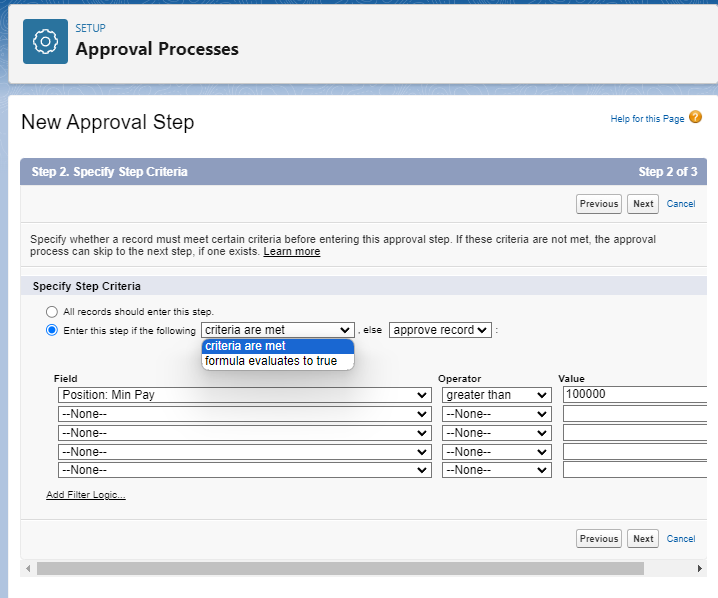Viewport: 718px width, 598px height.
Task: Click the third row empty Value field
Action: click(635, 433)
